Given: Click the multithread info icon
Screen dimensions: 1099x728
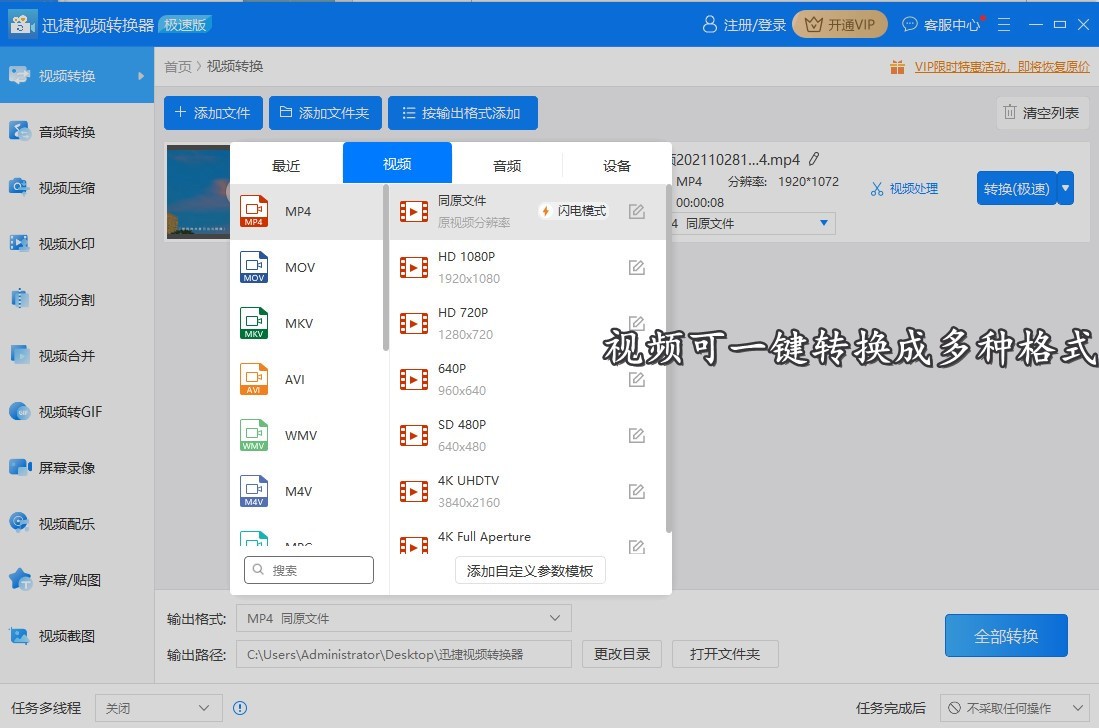Looking at the screenshot, I should [x=240, y=708].
